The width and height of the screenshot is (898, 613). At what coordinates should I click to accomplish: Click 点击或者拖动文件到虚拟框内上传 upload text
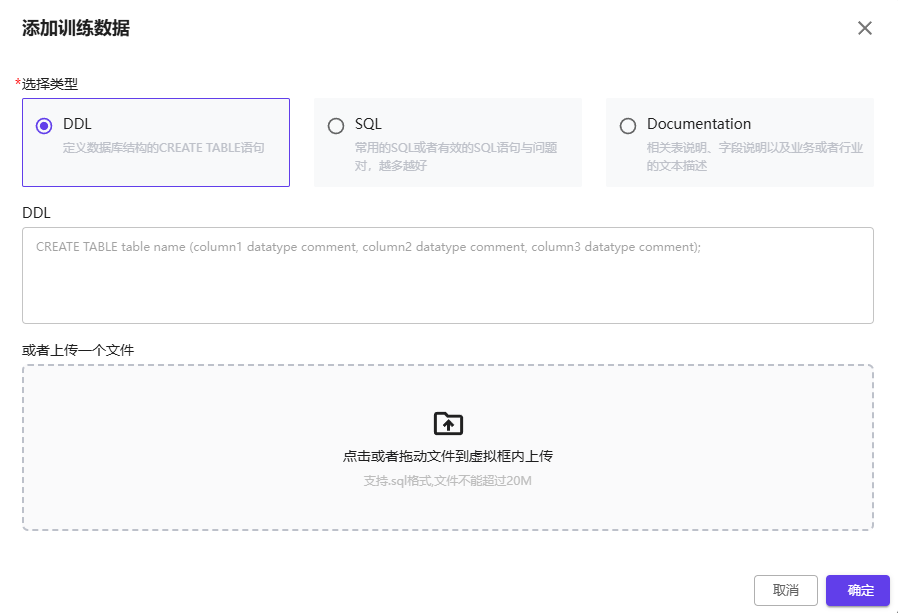pos(448,456)
